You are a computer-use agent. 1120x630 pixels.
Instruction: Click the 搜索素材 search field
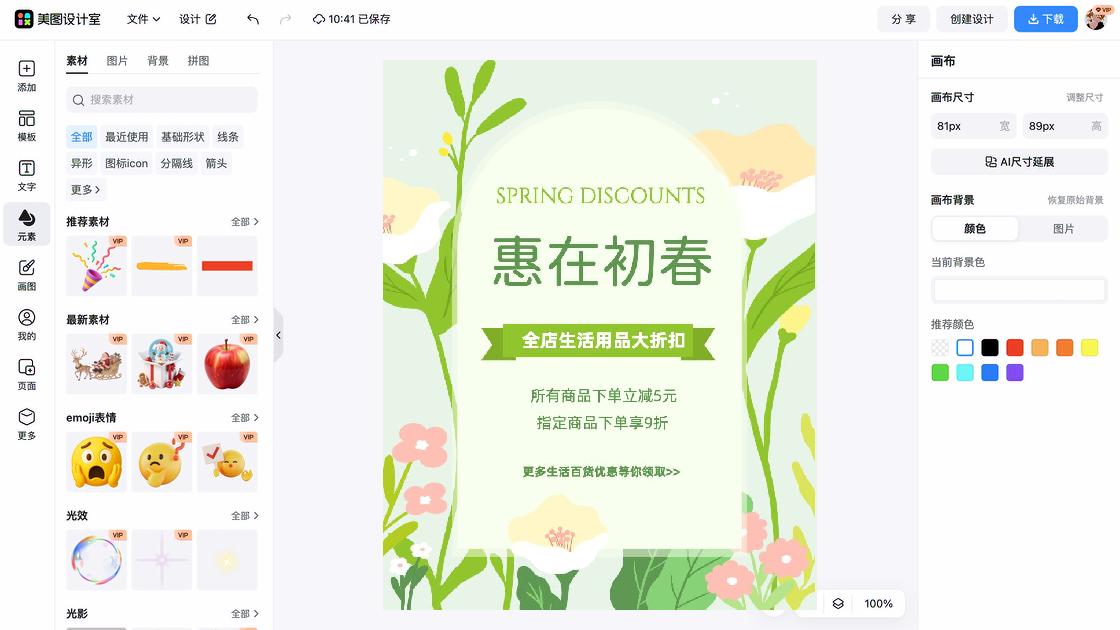click(x=161, y=99)
